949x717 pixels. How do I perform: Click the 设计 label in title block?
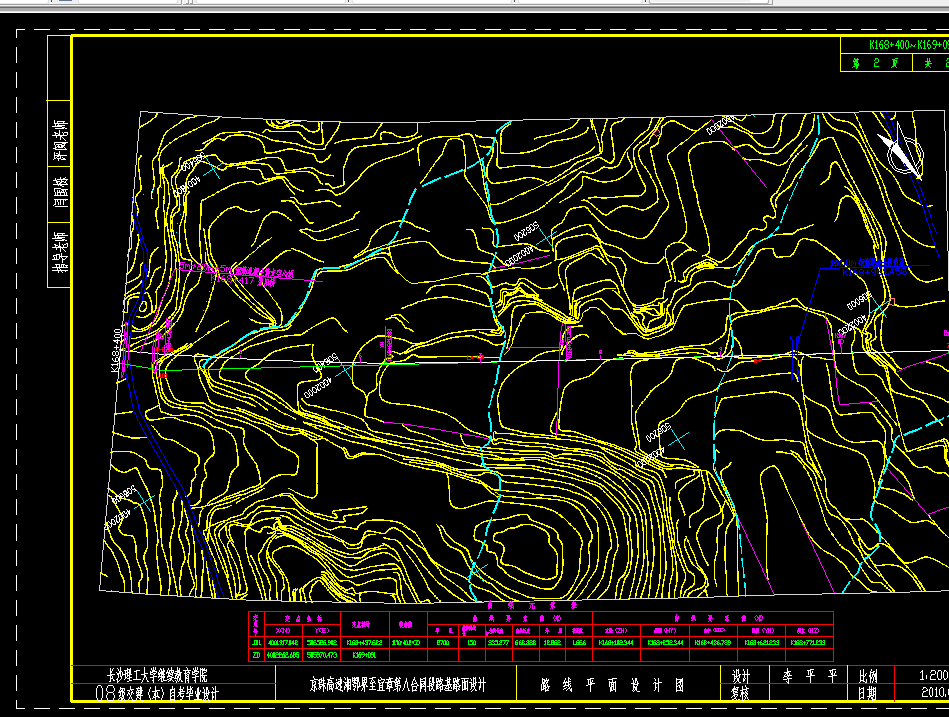coord(741,675)
